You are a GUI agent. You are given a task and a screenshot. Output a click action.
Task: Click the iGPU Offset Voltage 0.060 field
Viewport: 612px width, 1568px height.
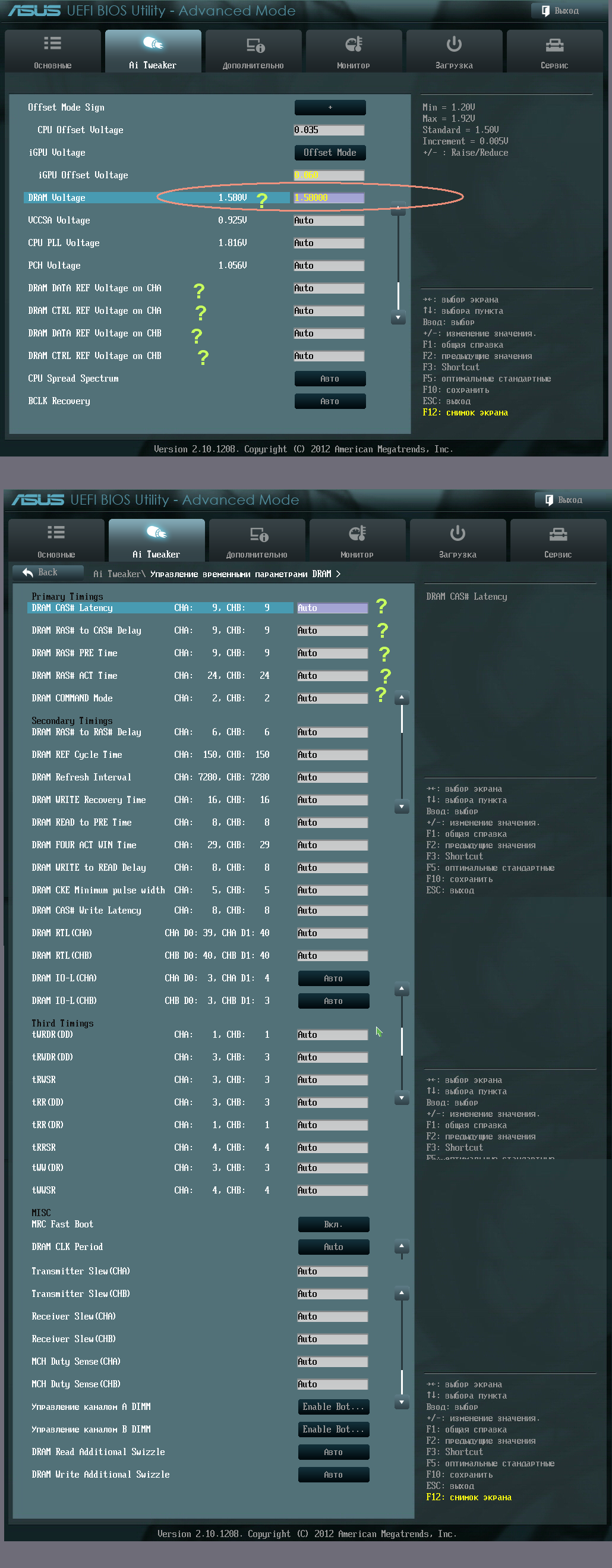point(329,175)
